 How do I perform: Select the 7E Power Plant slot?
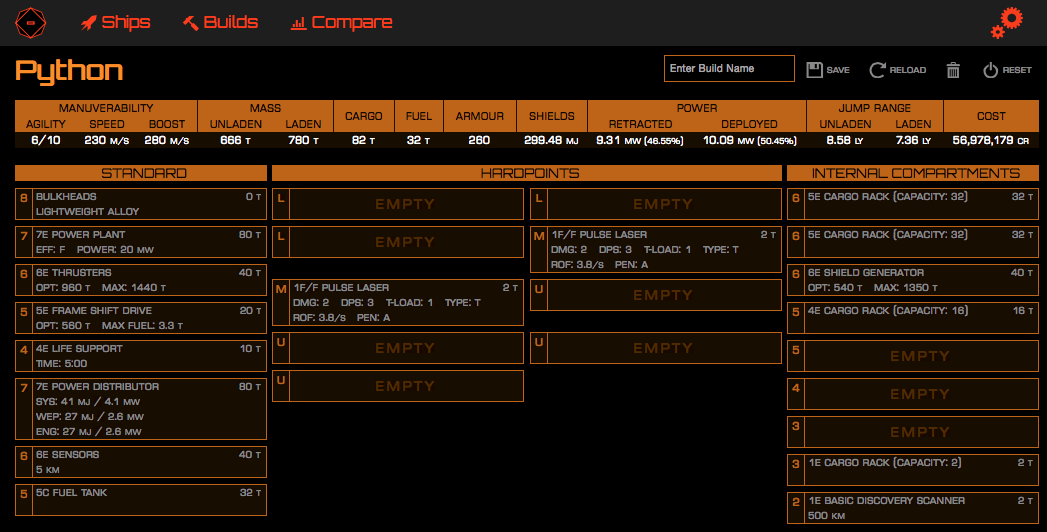point(141,242)
